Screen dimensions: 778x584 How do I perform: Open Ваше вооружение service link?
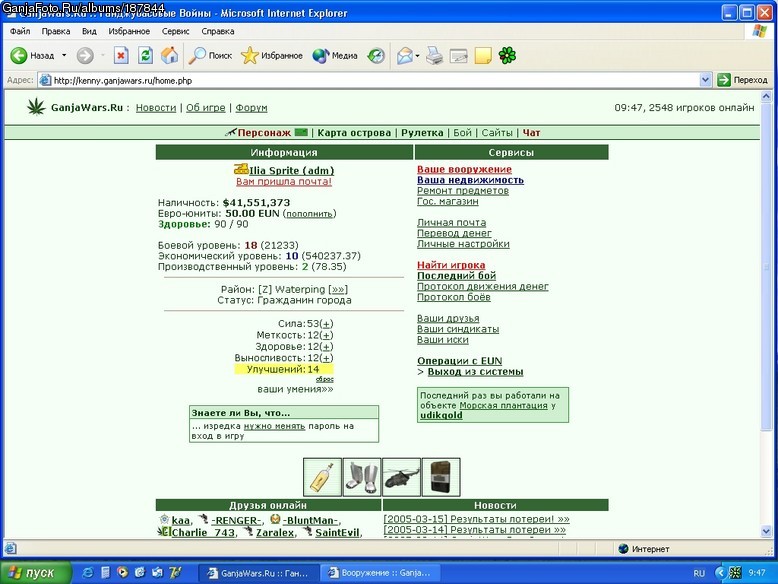464,169
